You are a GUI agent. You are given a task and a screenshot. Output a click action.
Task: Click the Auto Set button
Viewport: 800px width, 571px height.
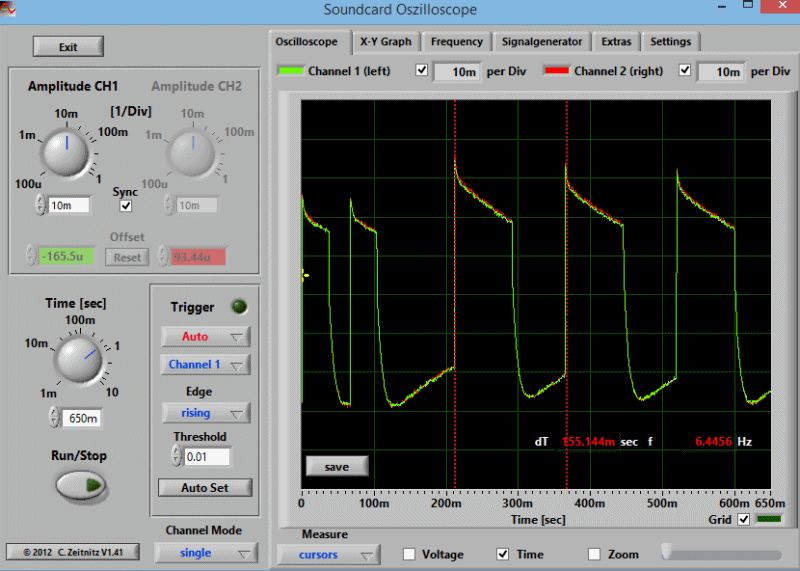(205, 488)
